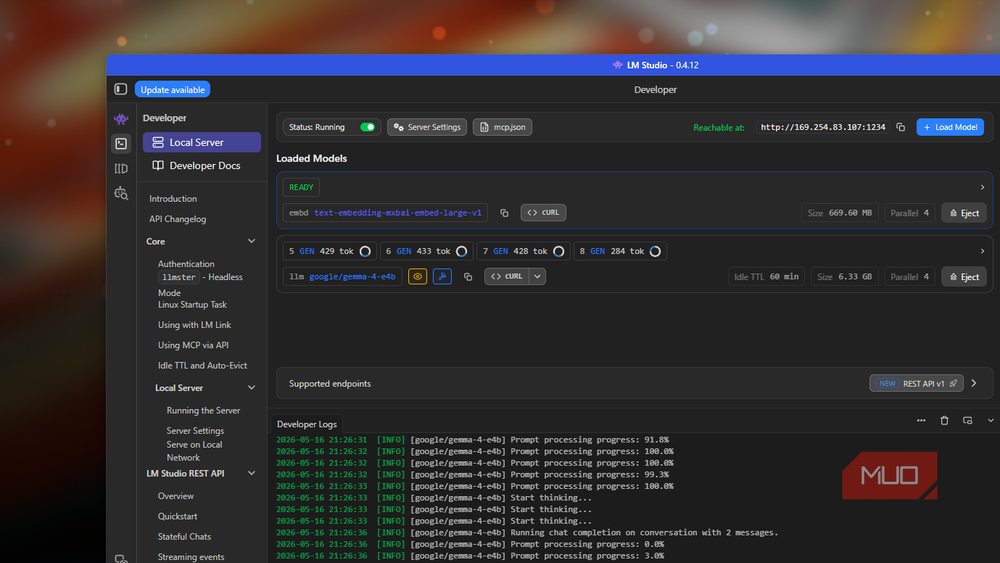1000x563 pixels.
Task: Open the Authentication docs page
Action: pyautogui.click(x=186, y=264)
